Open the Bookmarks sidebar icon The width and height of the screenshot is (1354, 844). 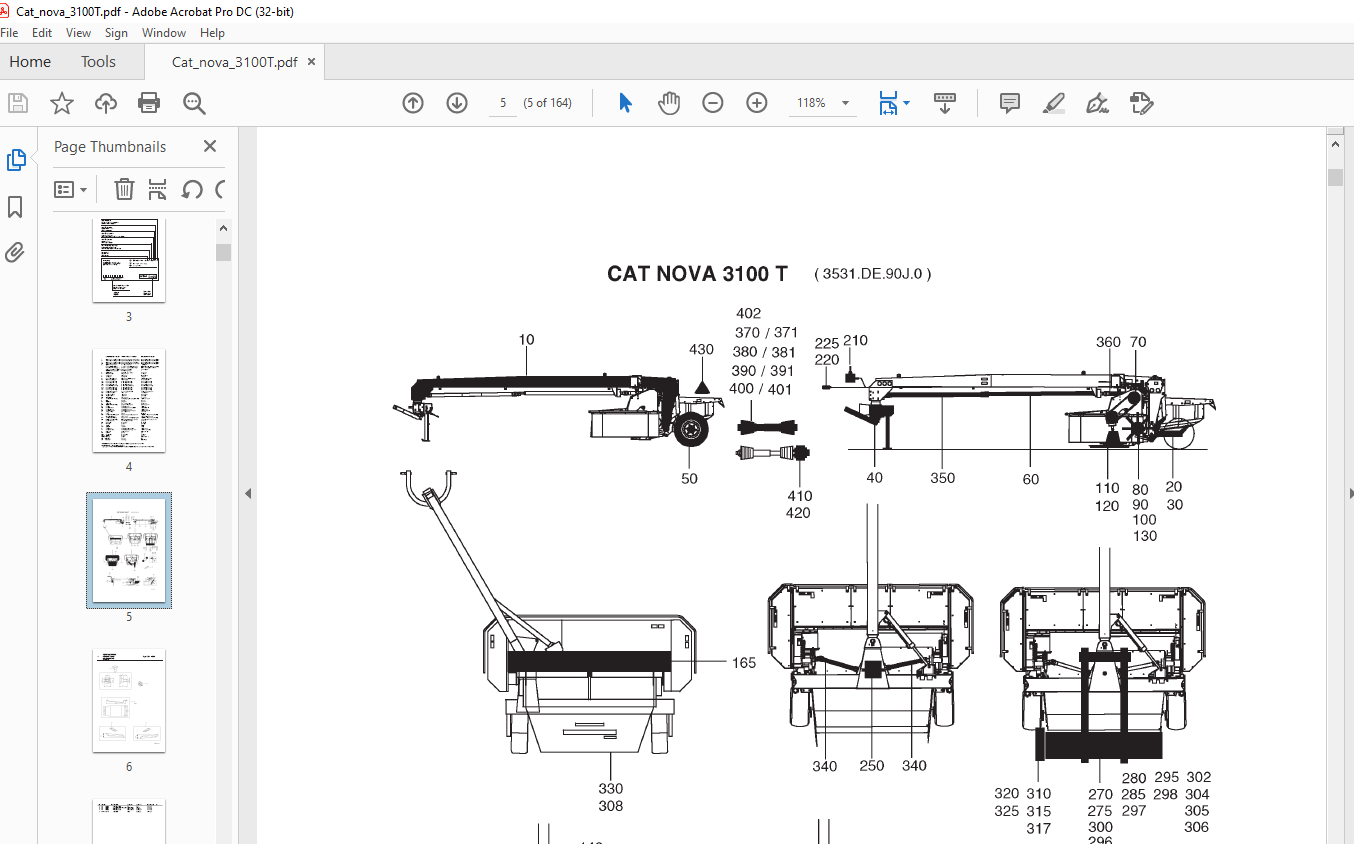15,207
